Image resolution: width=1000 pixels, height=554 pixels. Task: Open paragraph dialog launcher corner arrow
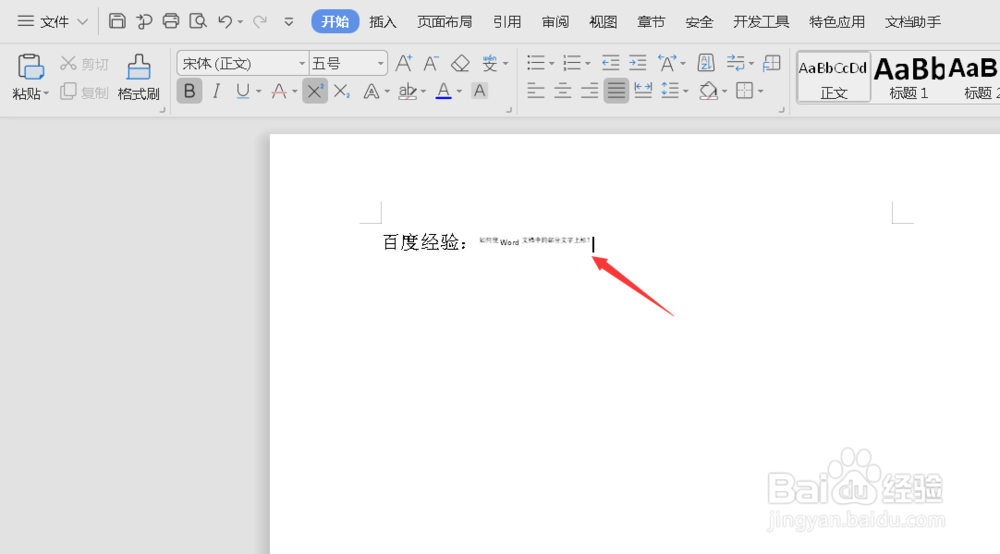(781, 110)
